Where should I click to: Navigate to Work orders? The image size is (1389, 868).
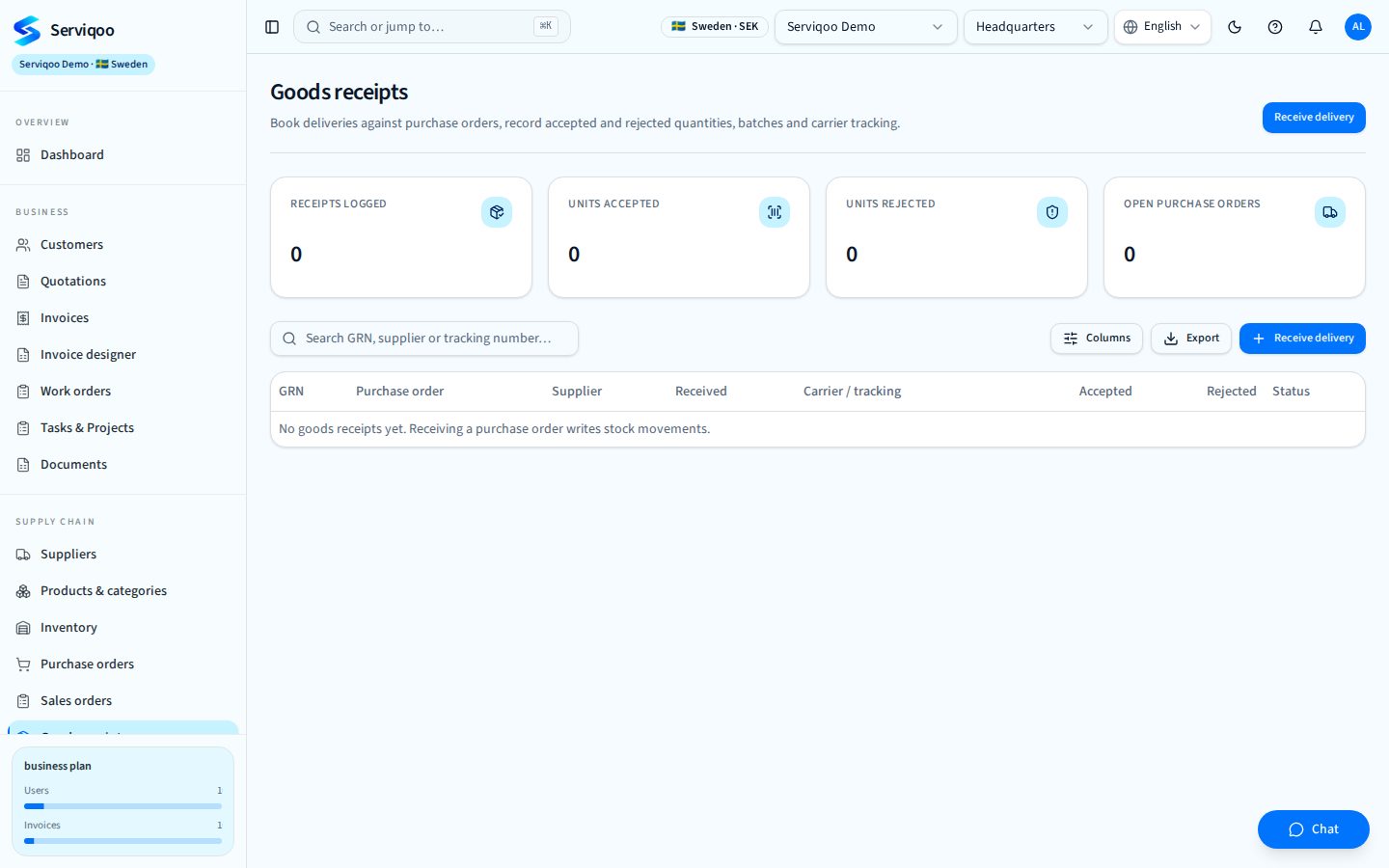pos(123,392)
